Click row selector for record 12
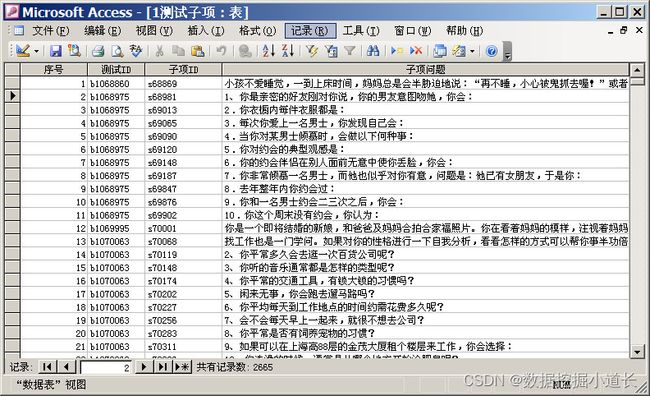The image size is (650, 396). tap(12, 228)
